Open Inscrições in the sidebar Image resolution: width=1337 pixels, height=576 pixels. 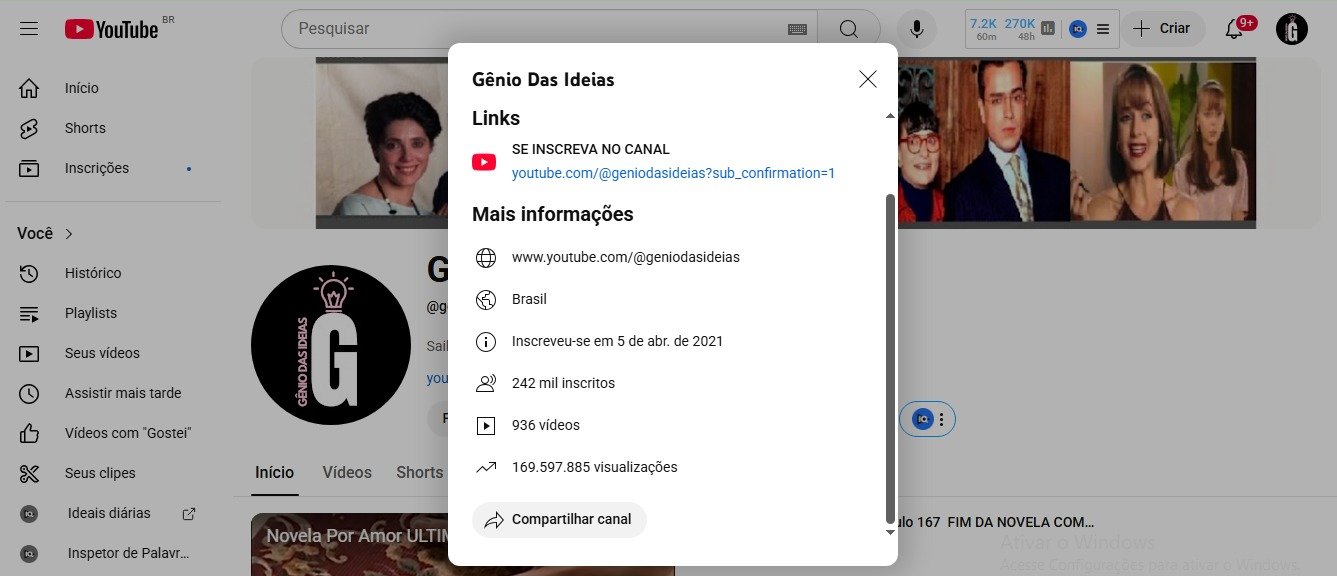pos(97,168)
